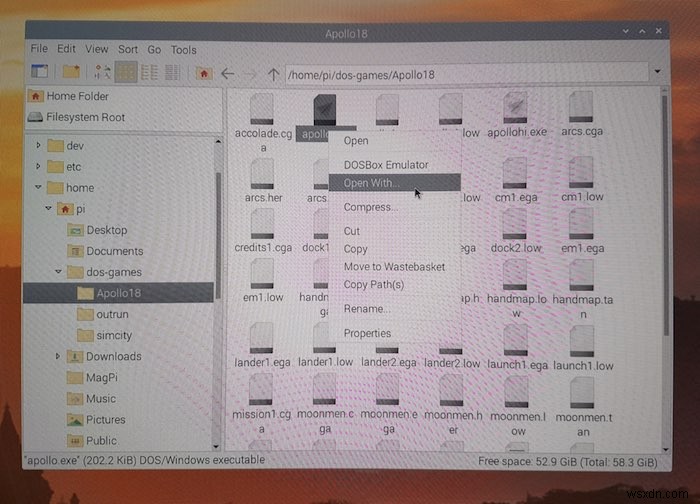
Task: Select the cm1.low file icon
Action: pyautogui.click(x=581, y=172)
